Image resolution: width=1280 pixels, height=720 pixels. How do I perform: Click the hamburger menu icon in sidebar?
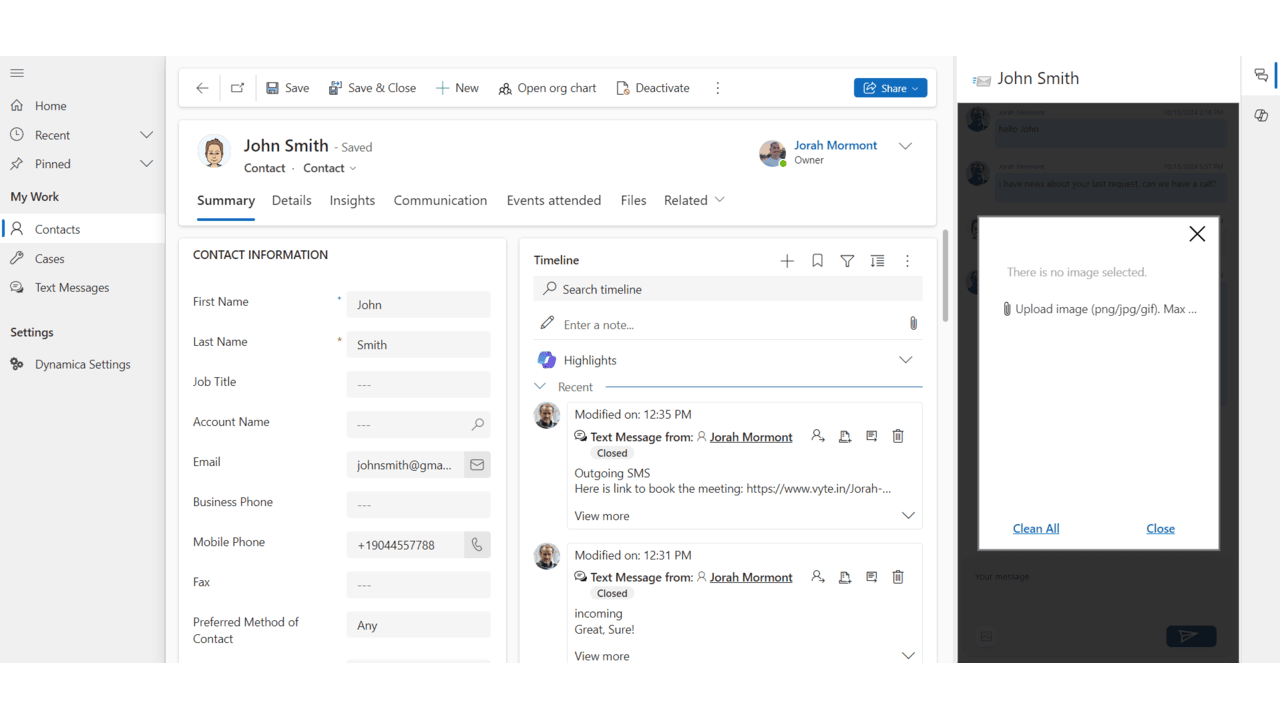point(17,73)
